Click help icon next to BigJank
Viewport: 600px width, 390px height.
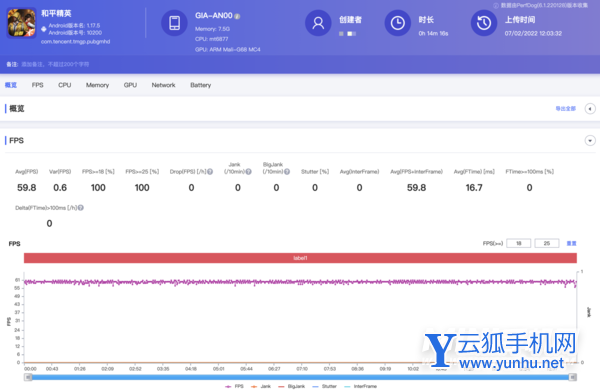(x=287, y=171)
